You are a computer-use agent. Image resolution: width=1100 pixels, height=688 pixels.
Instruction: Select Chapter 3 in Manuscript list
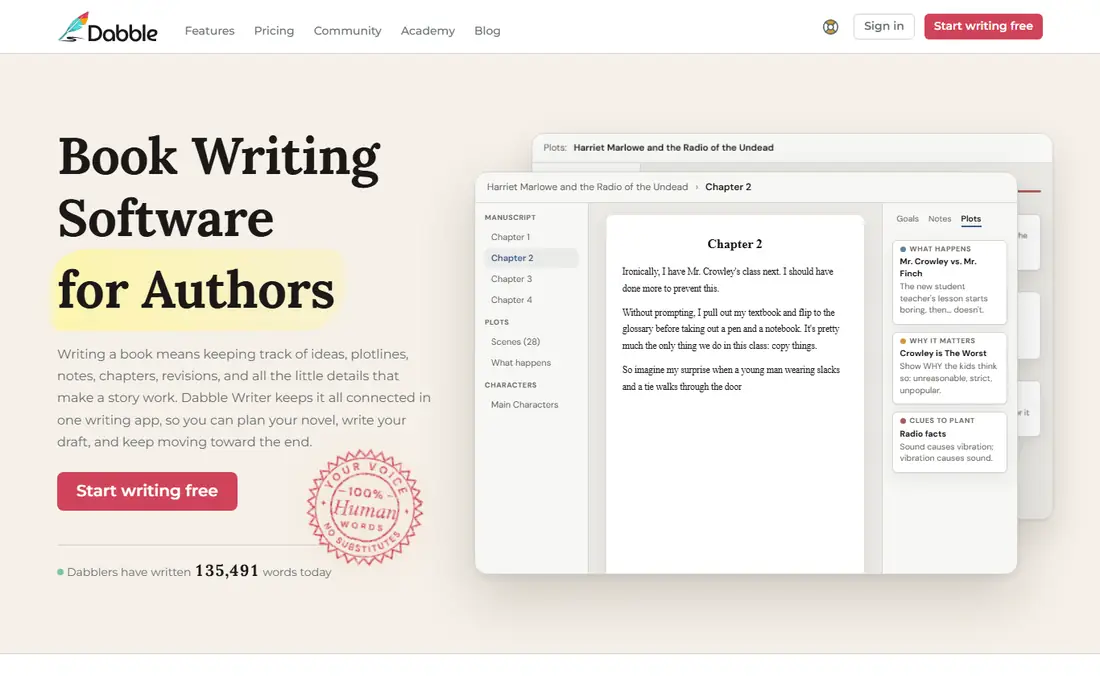pyautogui.click(x=511, y=279)
